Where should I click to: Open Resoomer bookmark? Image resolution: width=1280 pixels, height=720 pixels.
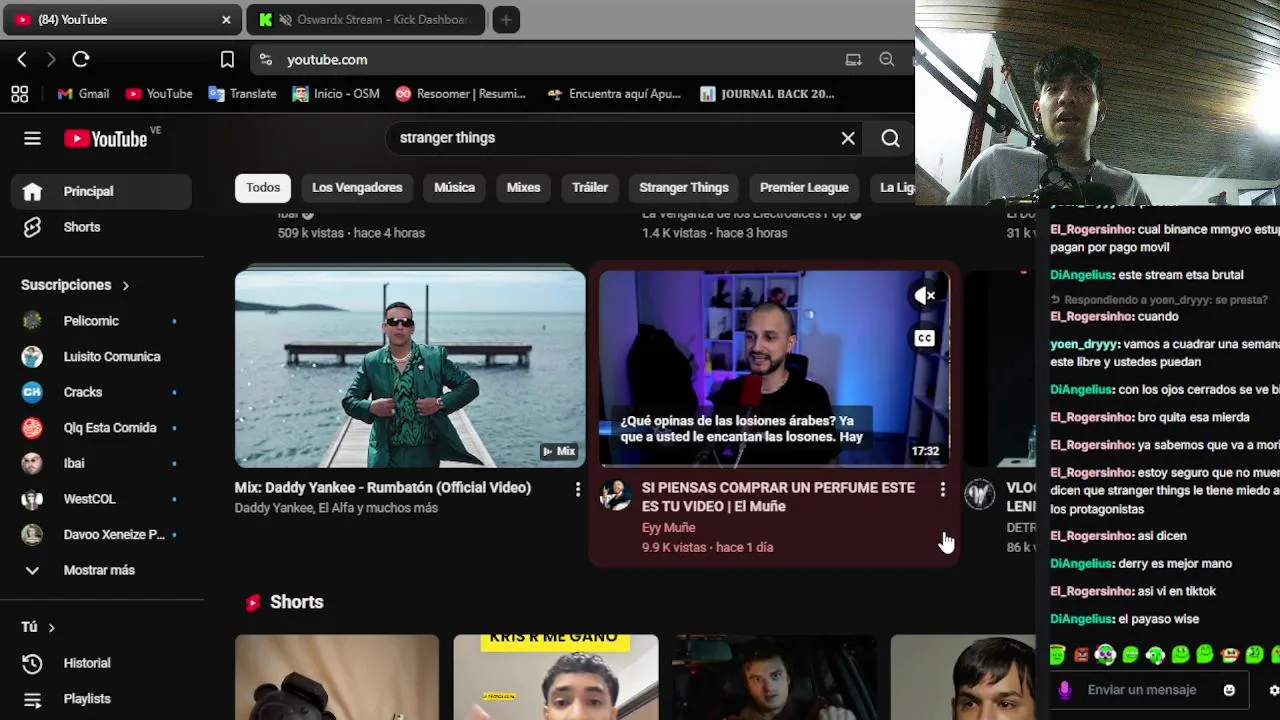point(460,94)
